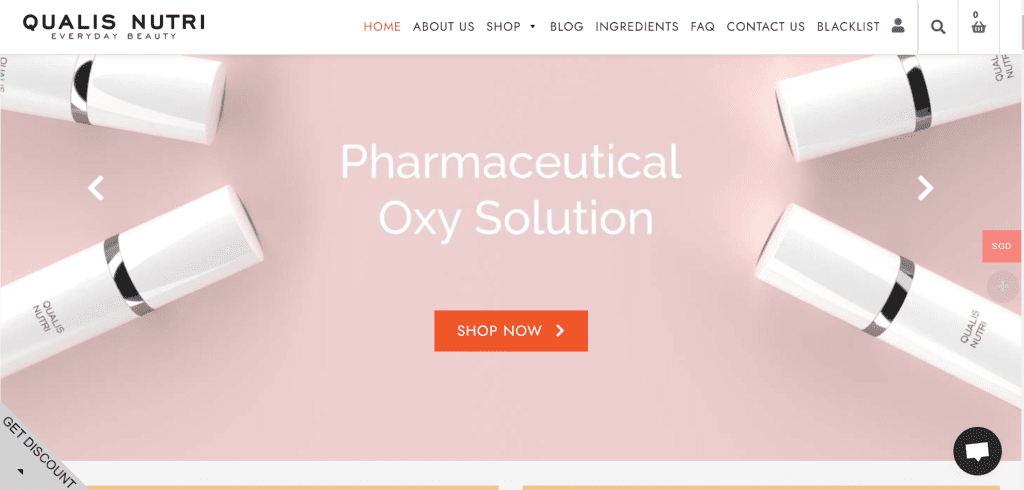1024x490 pixels.
Task: Expand the Get Discount corner tab
Action: click(x=37, y=451)
